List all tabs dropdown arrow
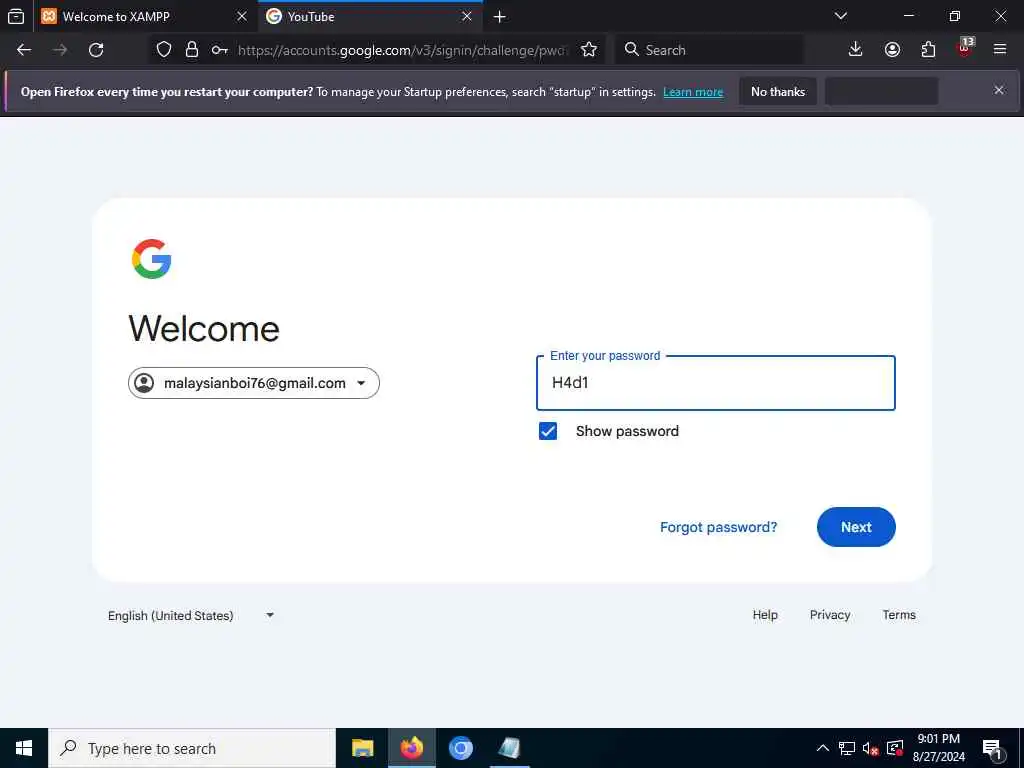Viewport: 1024px width, 768px height. point(841,16)
